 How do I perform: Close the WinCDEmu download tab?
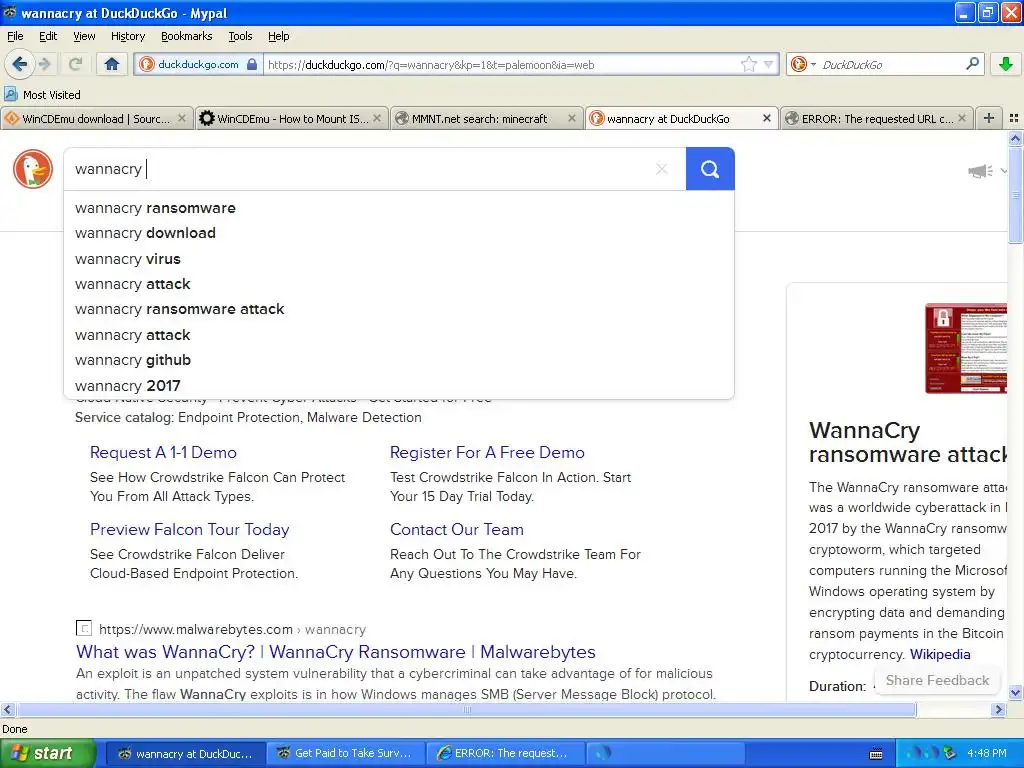point(182,118)
